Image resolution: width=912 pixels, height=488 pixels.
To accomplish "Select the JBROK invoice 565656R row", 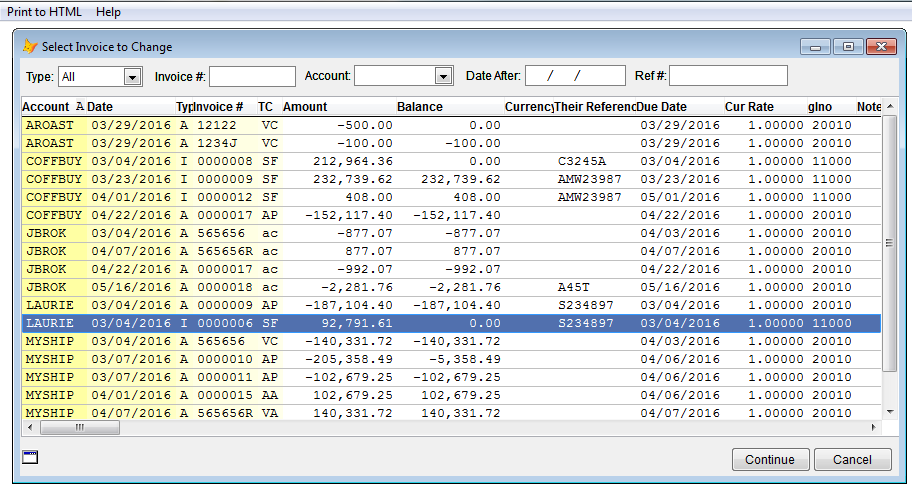I will [451, 251].
